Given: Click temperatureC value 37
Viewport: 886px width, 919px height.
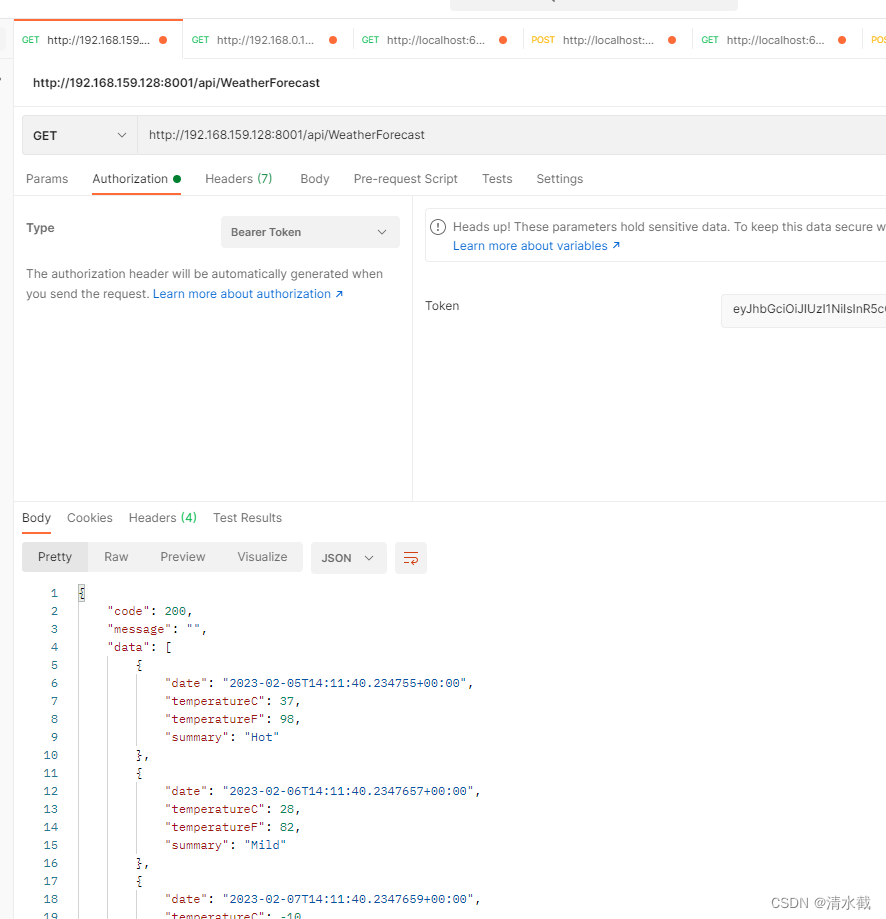Looking at the screenshot, I should [x=287, y=702].
